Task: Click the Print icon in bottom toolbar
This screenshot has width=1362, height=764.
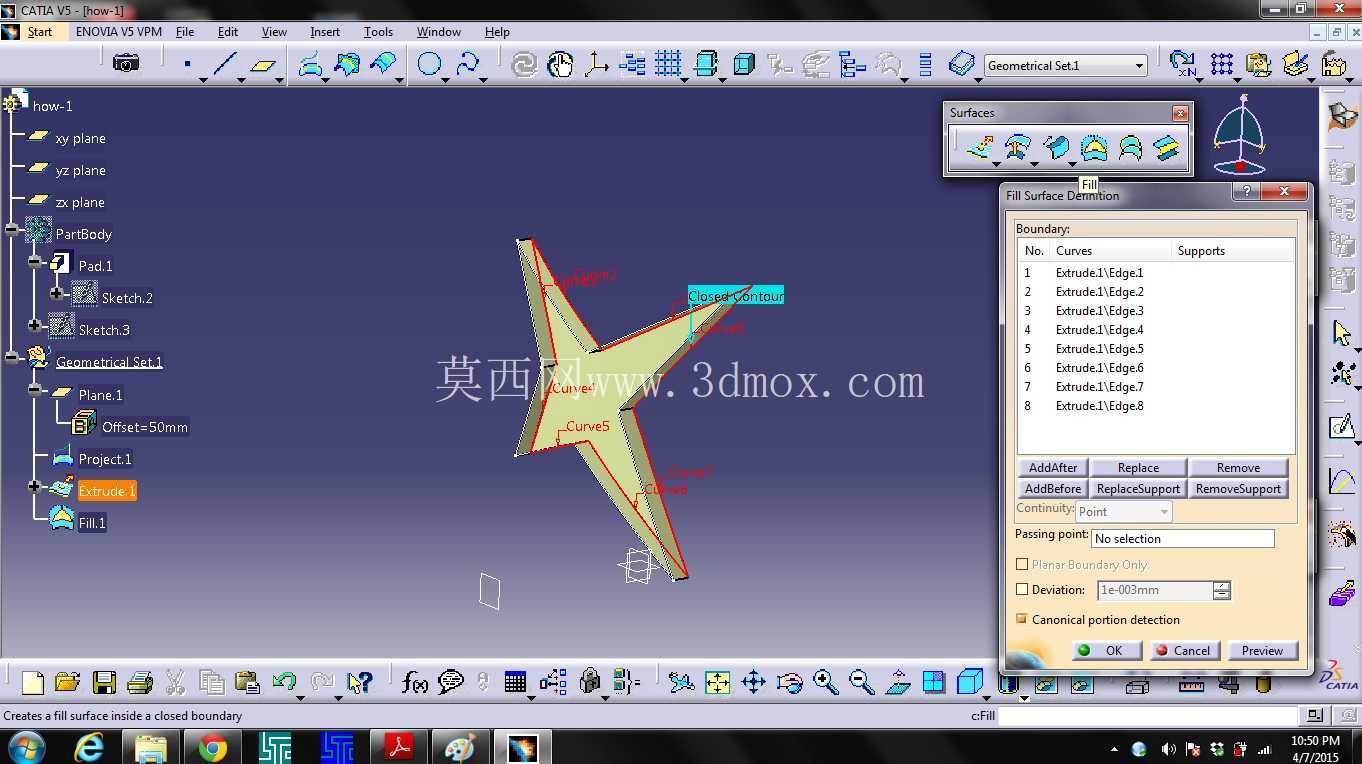Action: (x=140, y=683)
